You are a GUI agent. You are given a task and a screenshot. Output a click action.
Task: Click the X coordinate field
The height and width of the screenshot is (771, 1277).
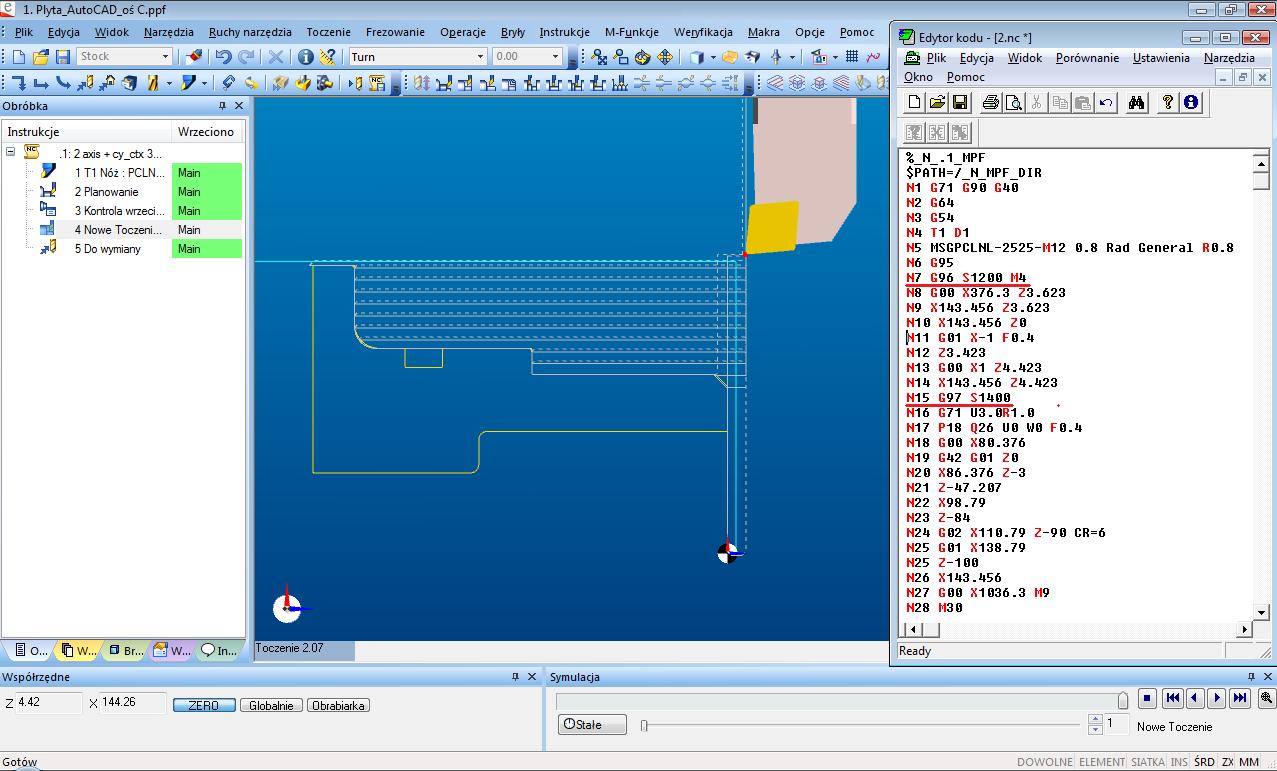pyautogui.click(x=132, y=703)
